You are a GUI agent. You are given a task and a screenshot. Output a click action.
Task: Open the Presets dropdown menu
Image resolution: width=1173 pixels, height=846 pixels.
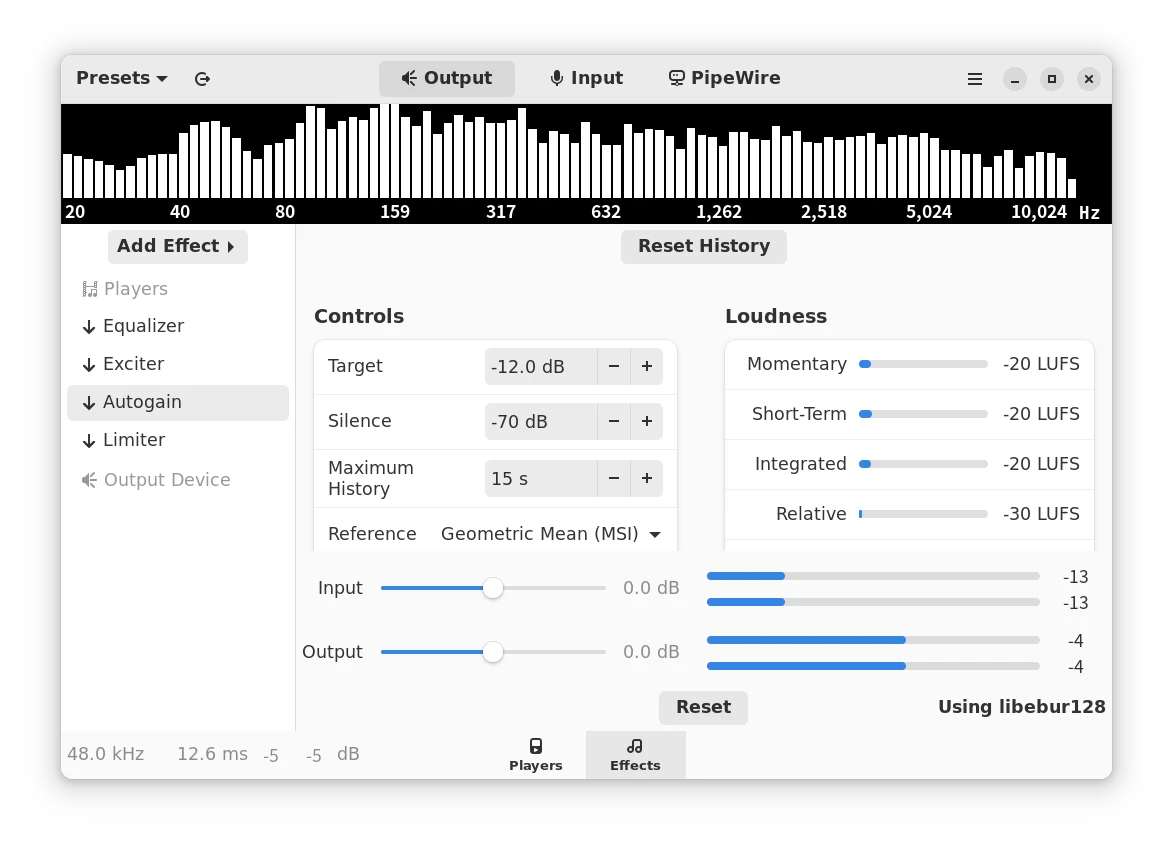[122, 79]
